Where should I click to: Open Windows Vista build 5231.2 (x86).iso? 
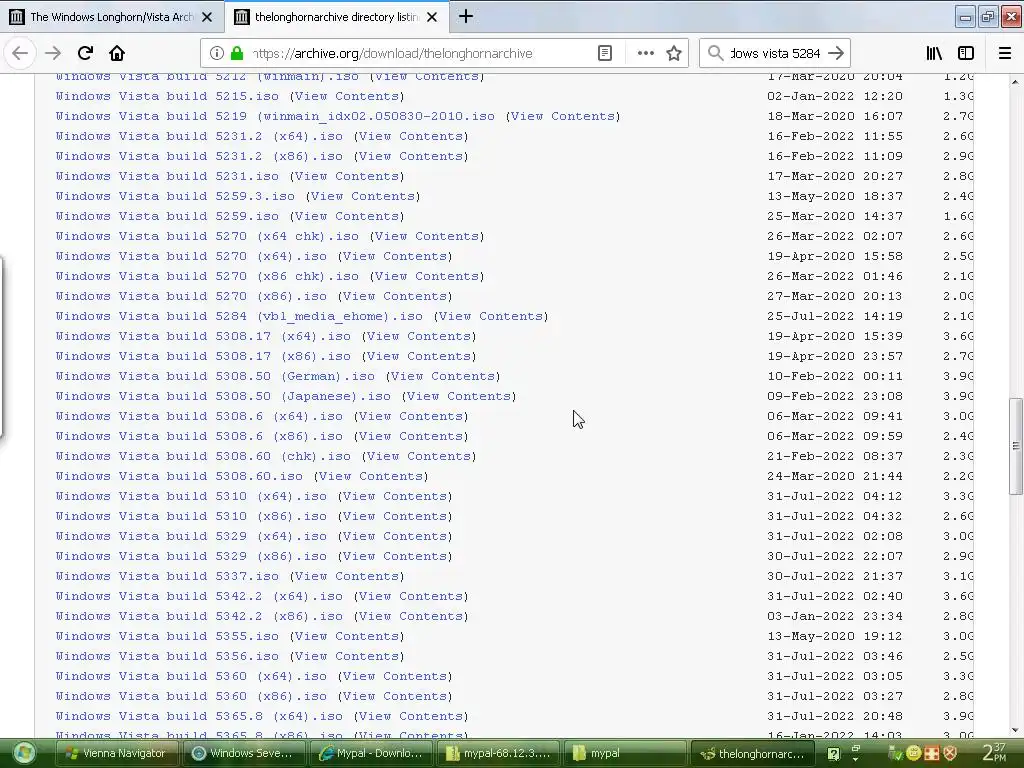point(199,156)
